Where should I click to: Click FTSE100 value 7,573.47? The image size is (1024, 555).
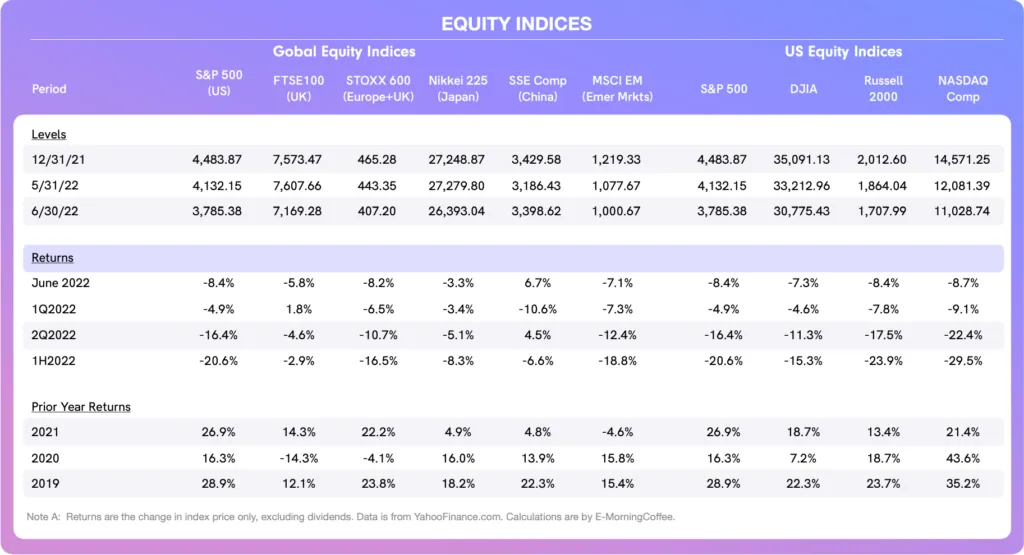[297, 159]
